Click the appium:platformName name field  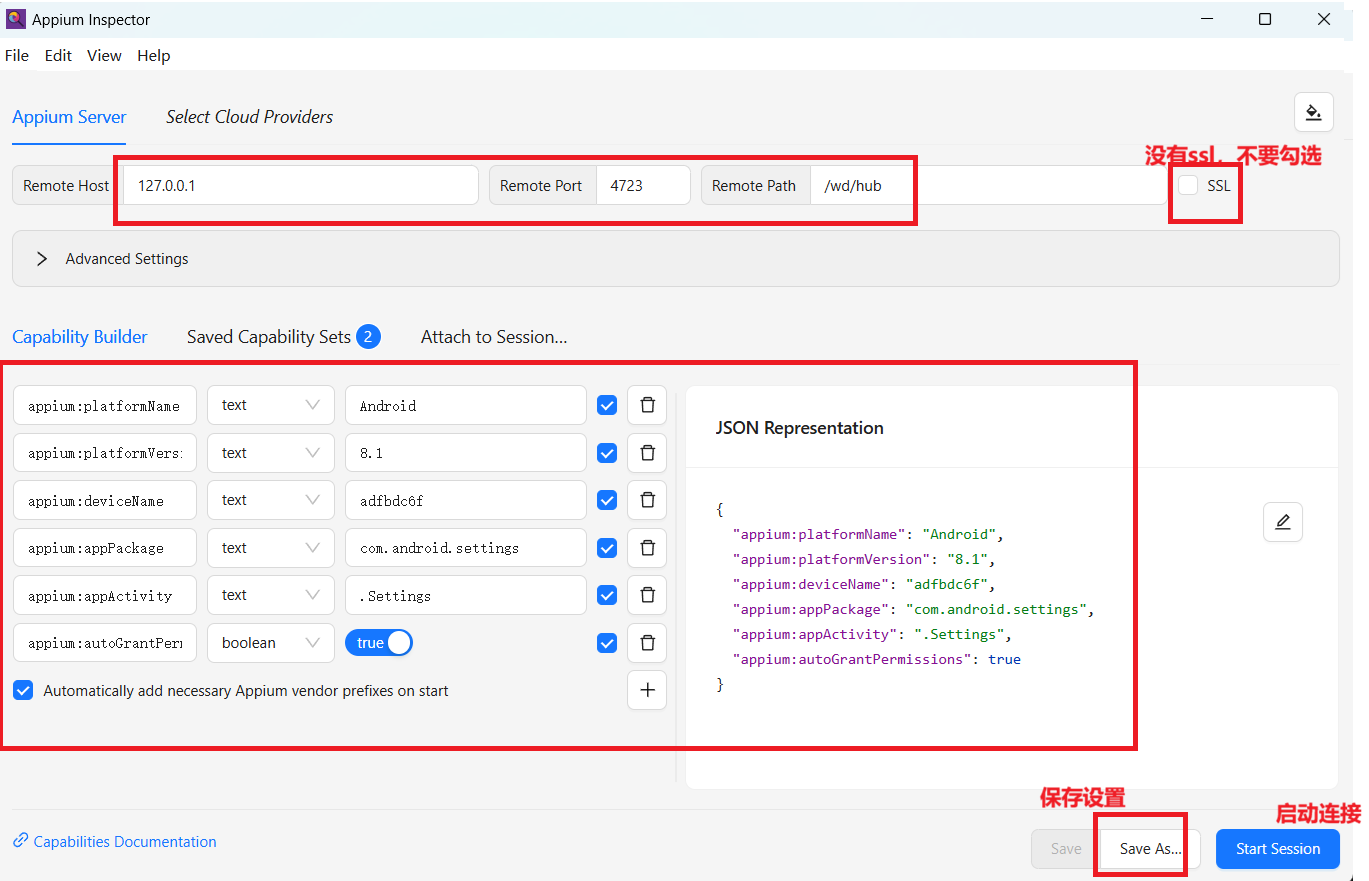coord(105,405)
